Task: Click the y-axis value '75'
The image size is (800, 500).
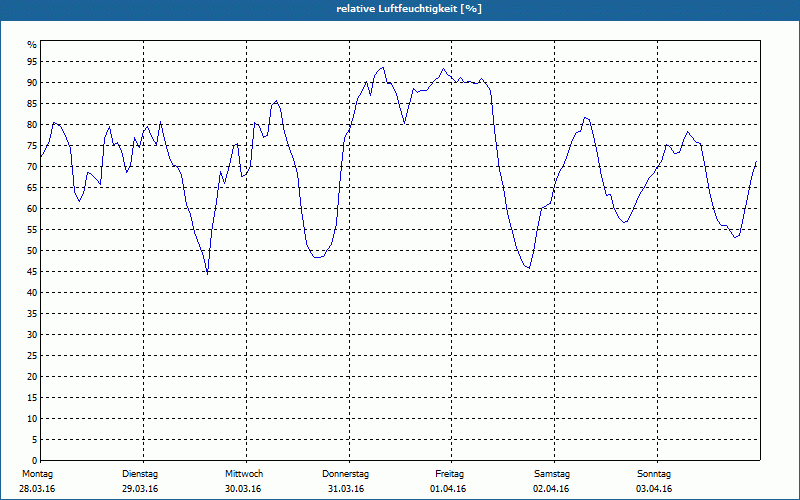Action: [32, 146]
